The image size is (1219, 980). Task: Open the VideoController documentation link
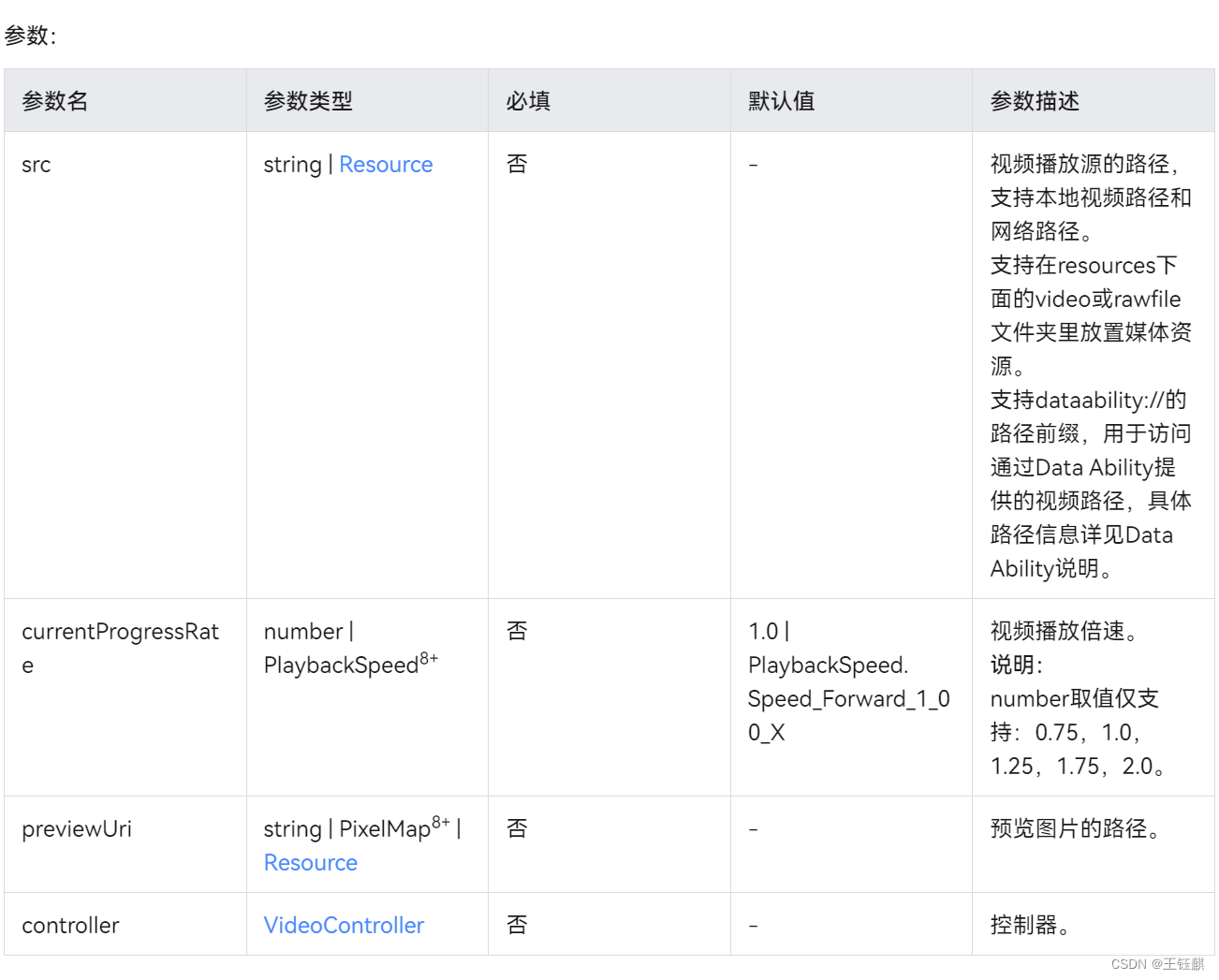click(343, 925)
